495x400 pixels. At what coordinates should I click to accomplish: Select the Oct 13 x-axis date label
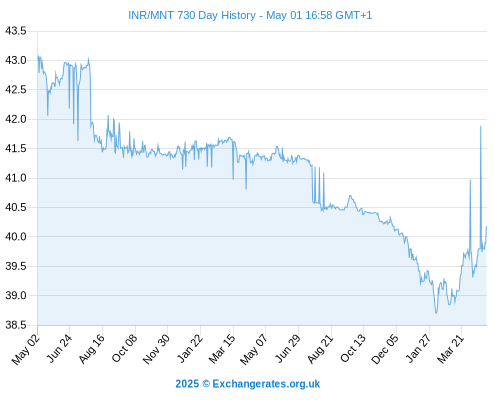(353, 349)
